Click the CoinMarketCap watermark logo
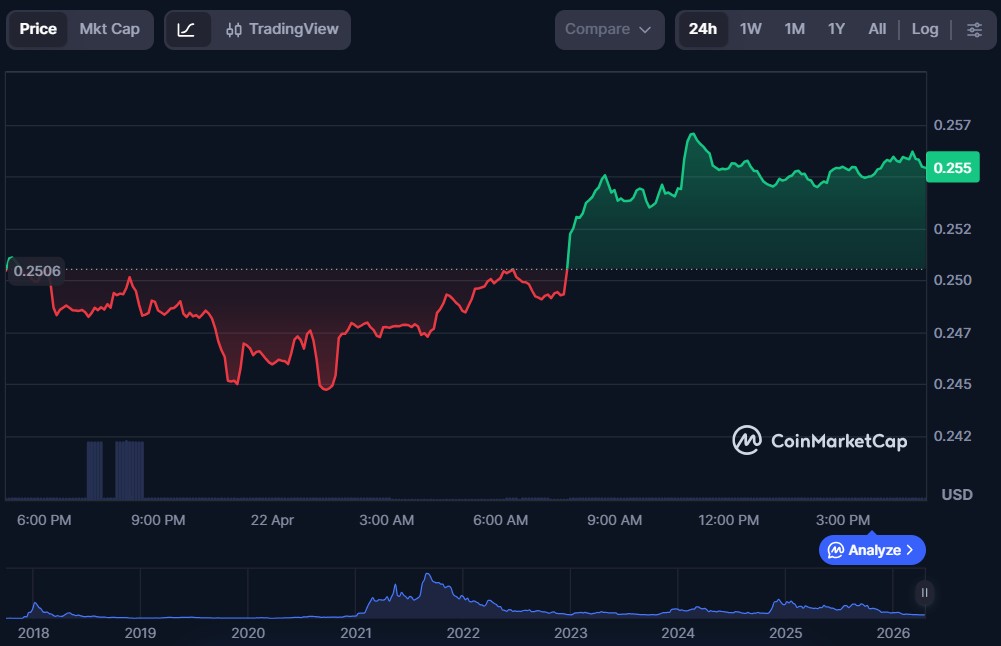 [747, 440]
